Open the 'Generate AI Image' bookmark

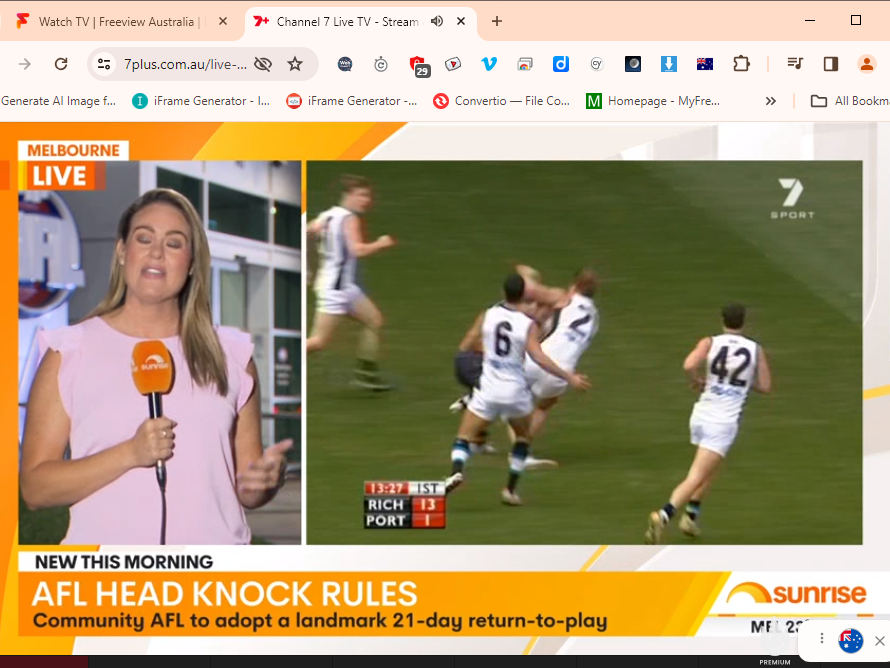(x=58, y=101)
